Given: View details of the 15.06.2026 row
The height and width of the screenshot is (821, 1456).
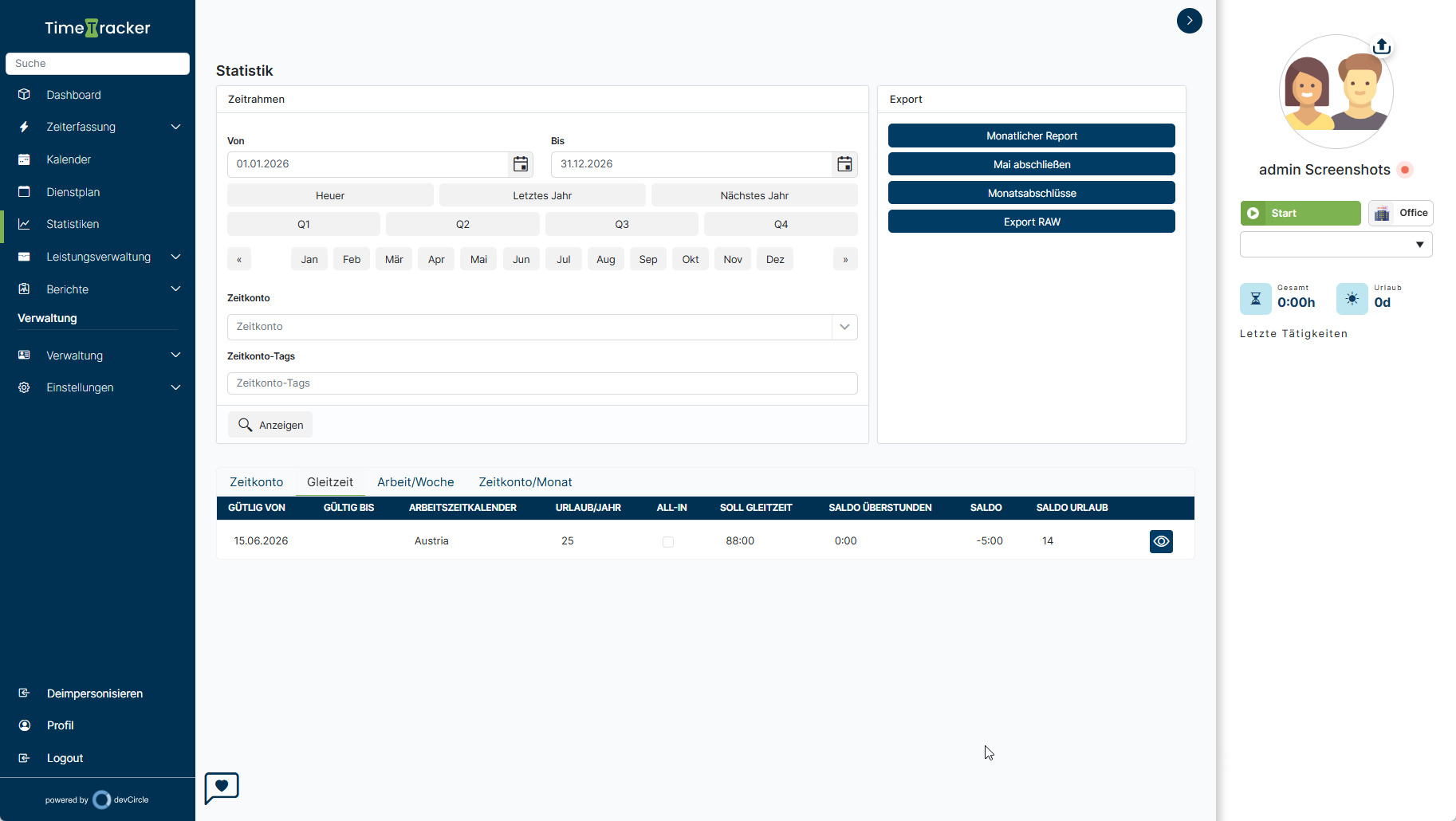Looking at the screenshot, I should tap(1161, 541).
